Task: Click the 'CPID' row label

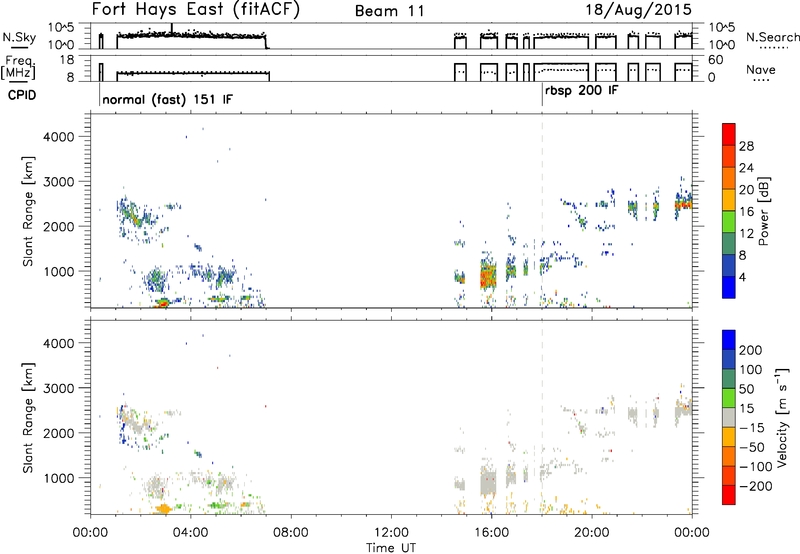Action: click(22, 95)
